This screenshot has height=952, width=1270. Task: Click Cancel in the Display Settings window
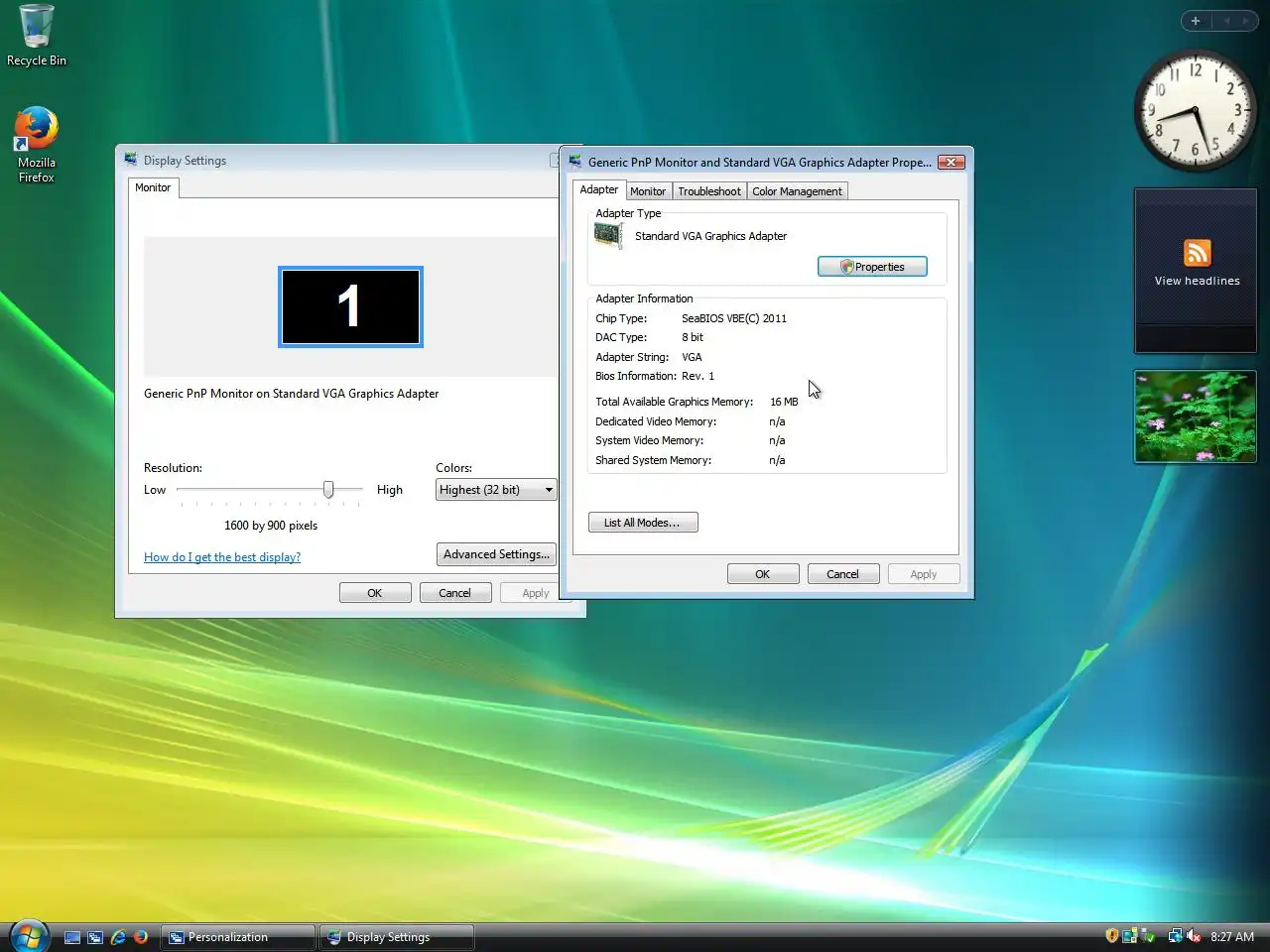tap(455, 593)
